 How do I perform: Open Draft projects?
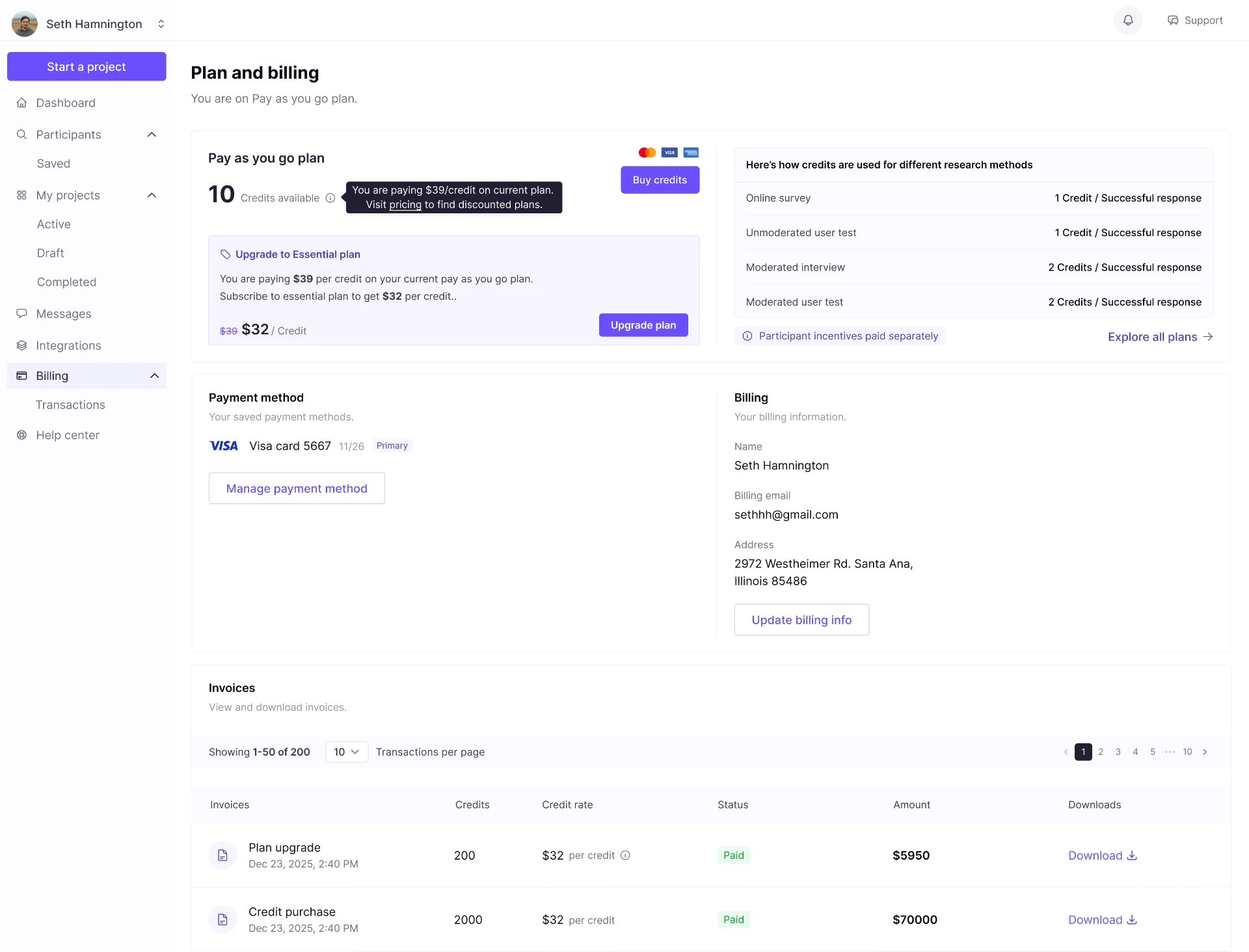tap(51, 253)
